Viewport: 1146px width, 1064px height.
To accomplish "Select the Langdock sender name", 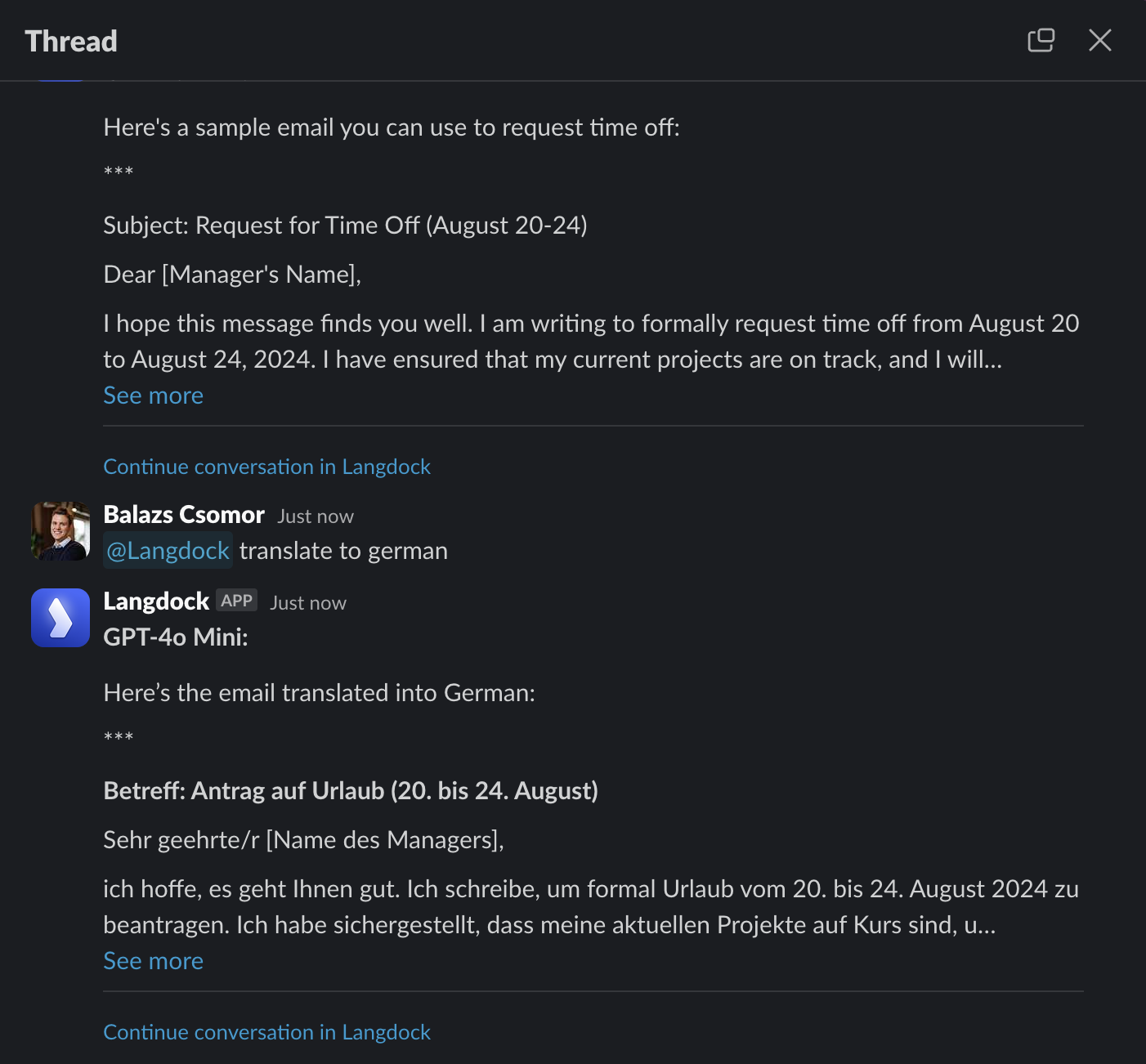I will tap(156, 601).
